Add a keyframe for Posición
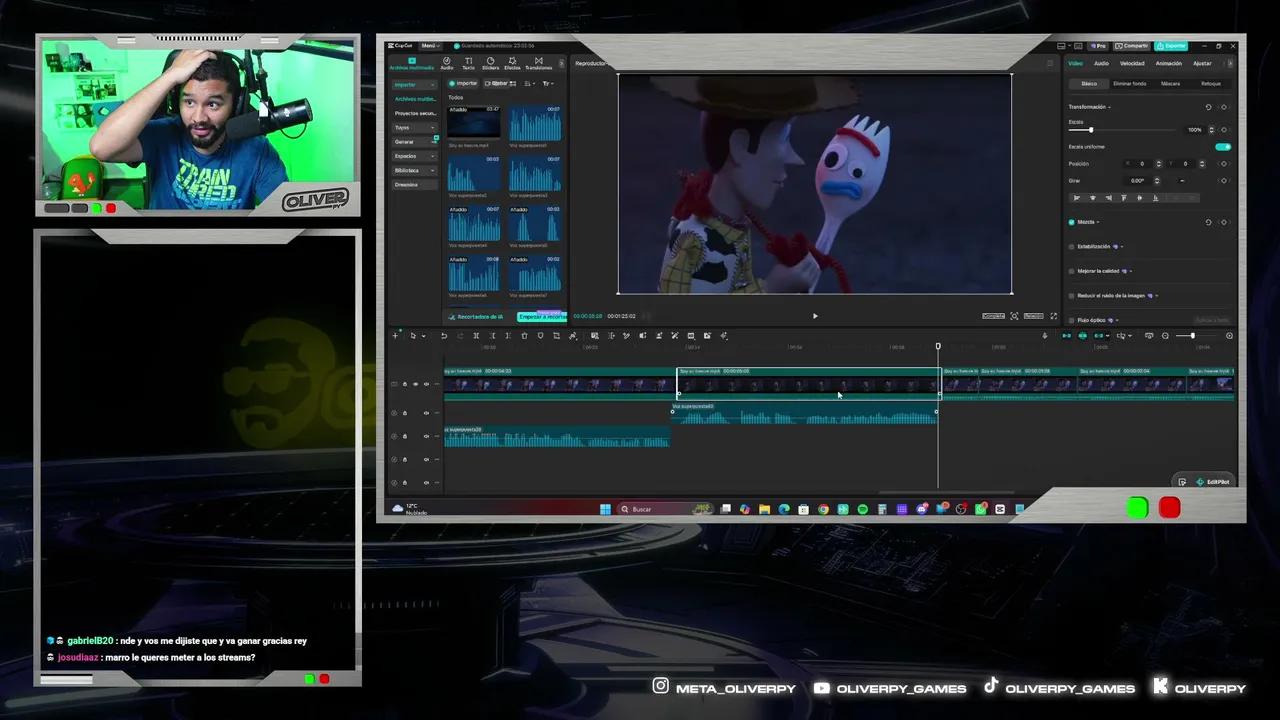 tap(1224, 164)
